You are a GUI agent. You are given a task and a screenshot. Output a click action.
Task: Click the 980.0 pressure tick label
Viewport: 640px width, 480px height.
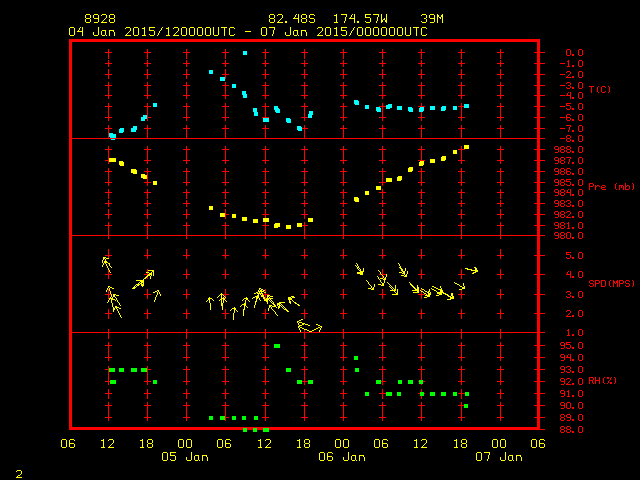569,236
